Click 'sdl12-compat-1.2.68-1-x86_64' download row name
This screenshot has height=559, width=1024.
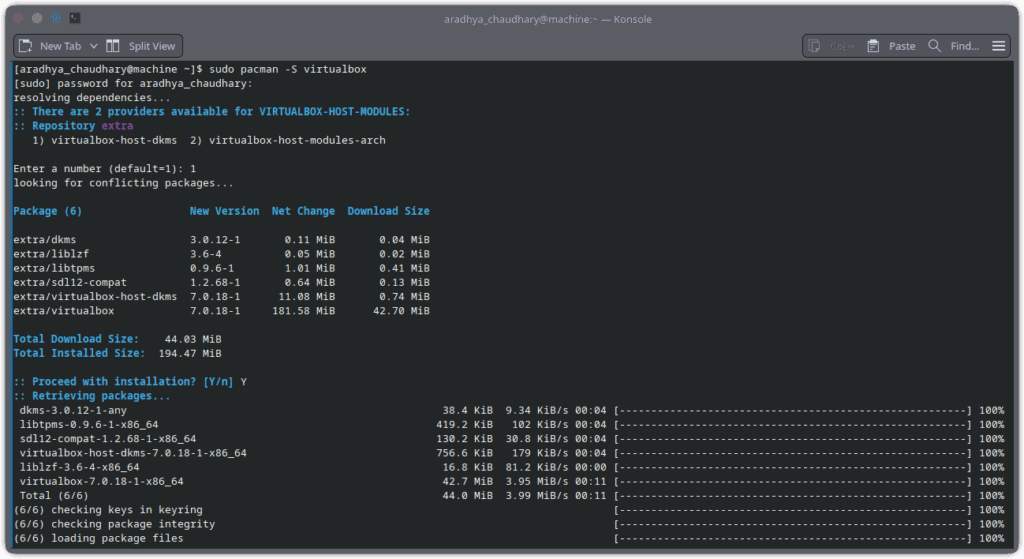tap(108, 439)
